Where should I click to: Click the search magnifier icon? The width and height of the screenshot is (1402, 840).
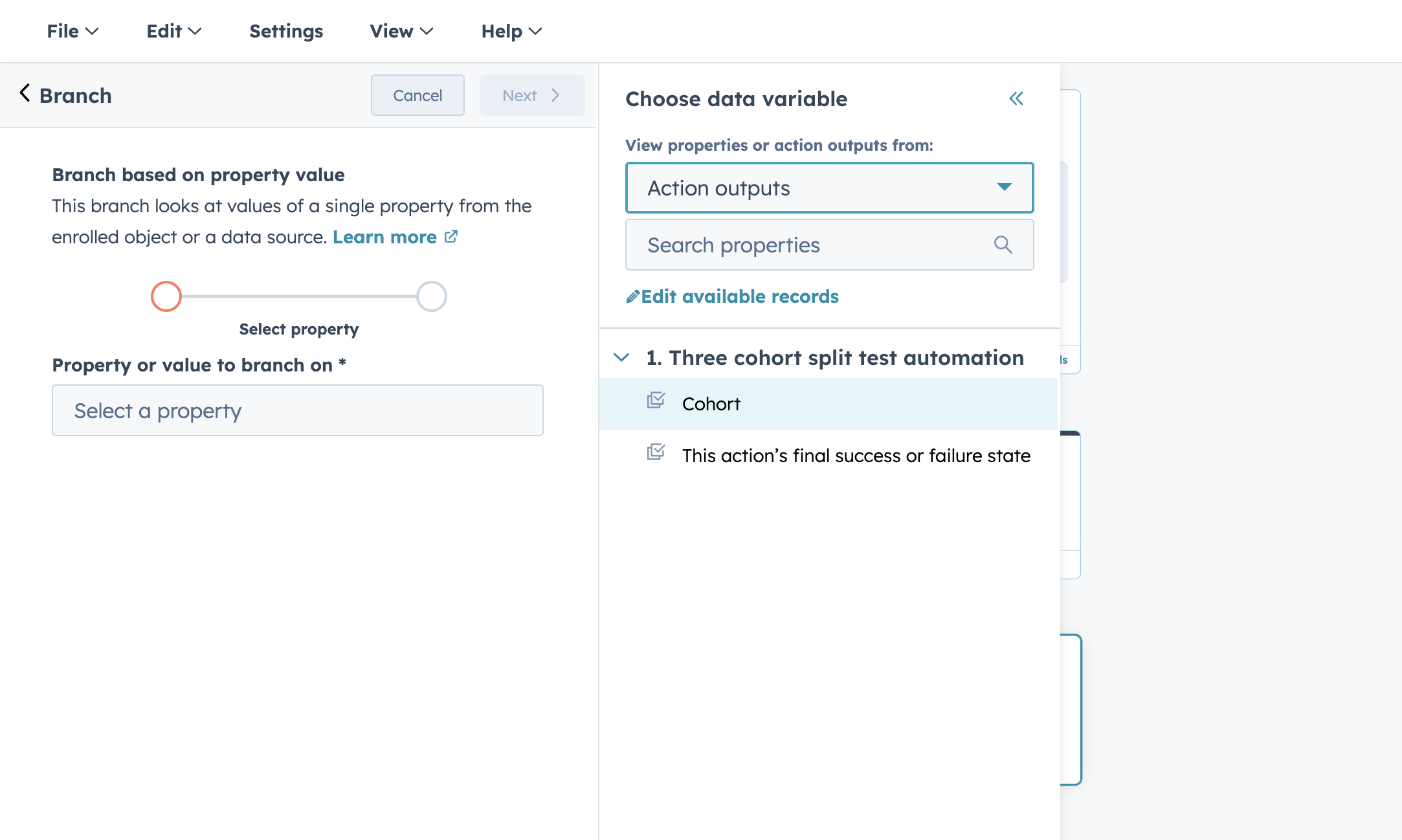coord(1003,245)
